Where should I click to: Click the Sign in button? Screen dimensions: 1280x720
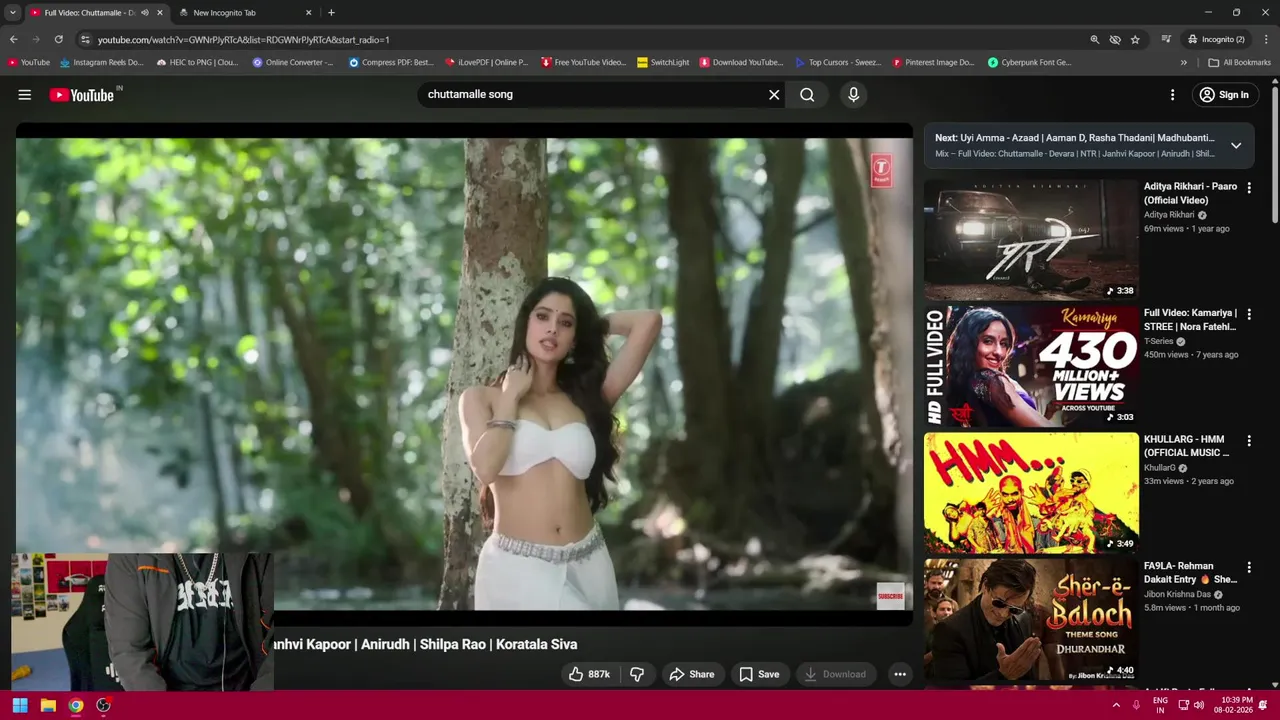[1223, 95]
